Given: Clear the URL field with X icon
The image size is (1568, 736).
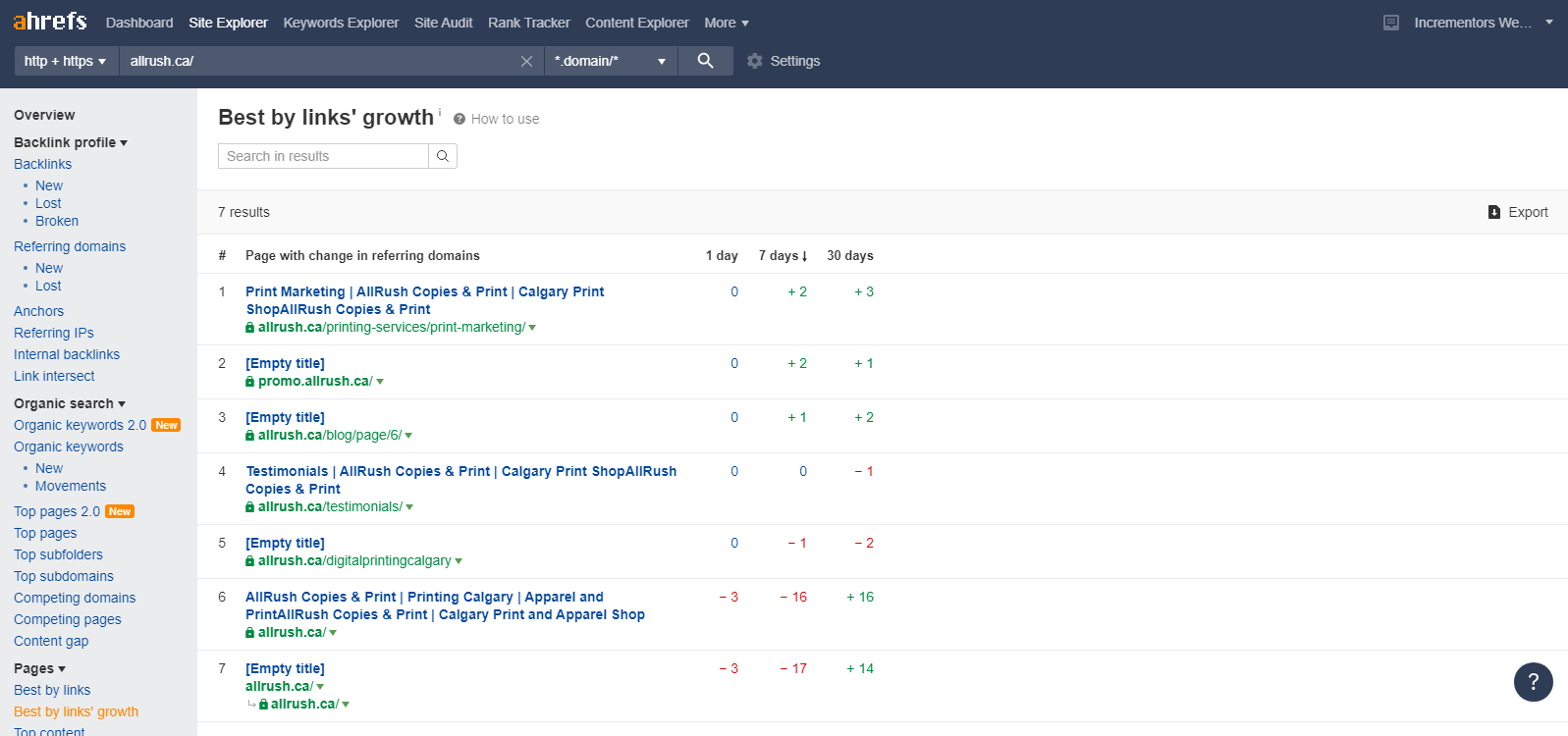Looking at the screenshot, I should click(x=526, y=61).
